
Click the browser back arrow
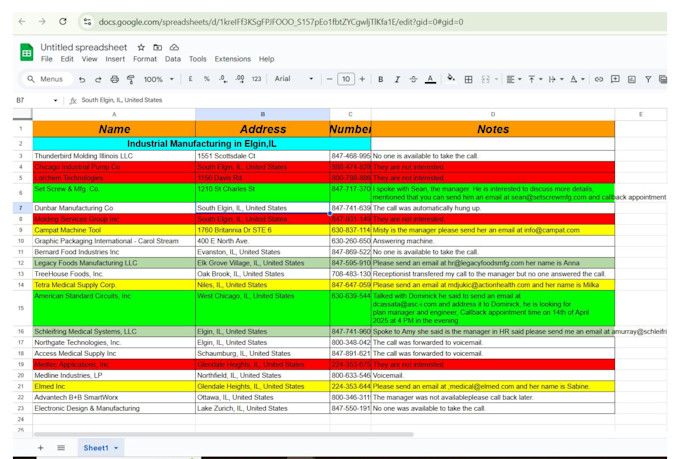tap(22, 21)
